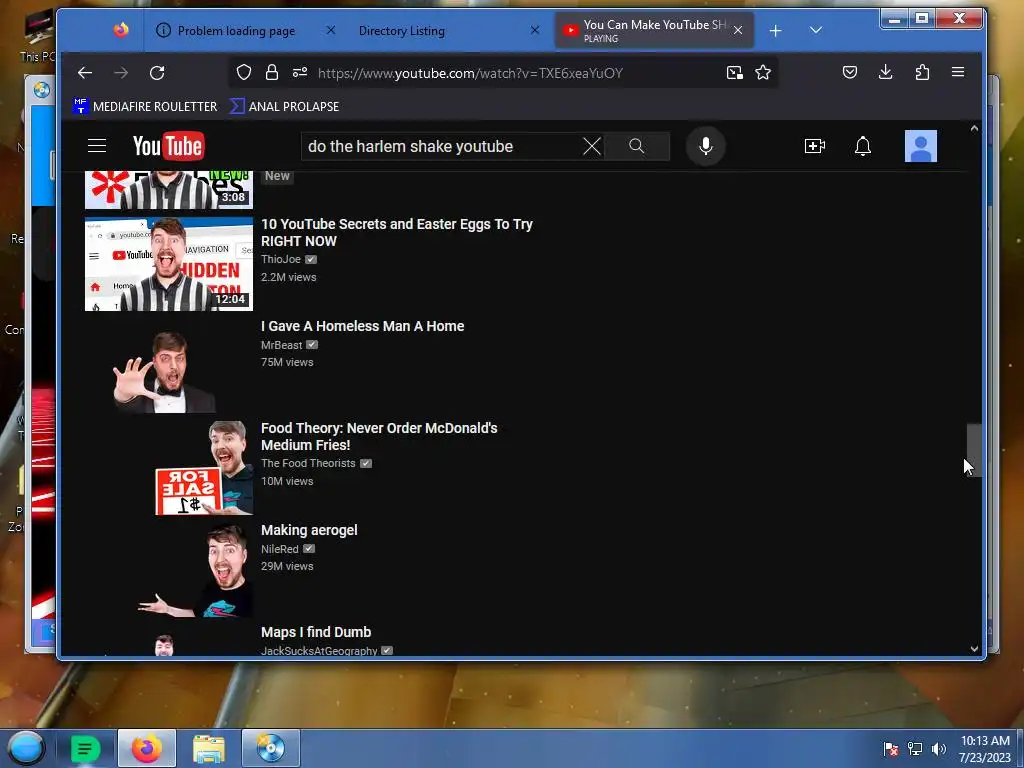Click Firefox icon in taskbar
This screenshot has height=768, width=1024.
[147, 748]
